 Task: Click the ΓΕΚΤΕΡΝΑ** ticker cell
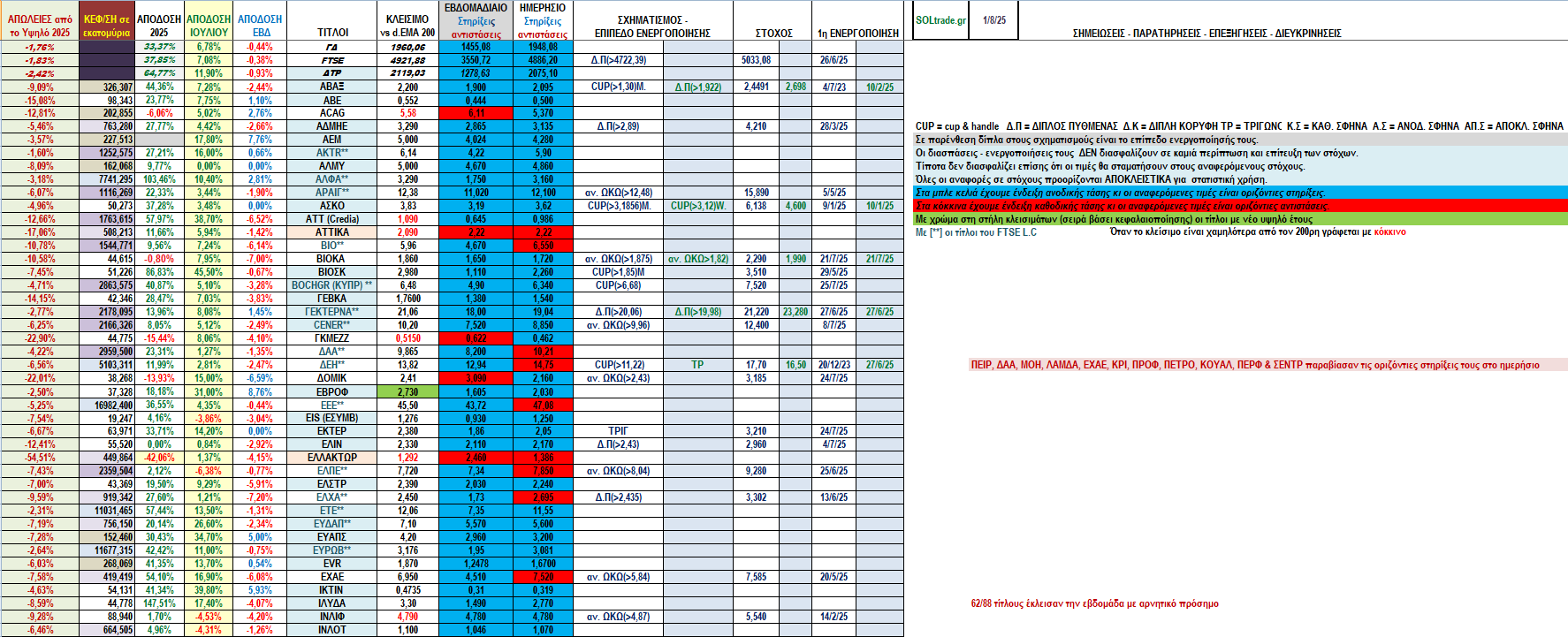(332, 312)
